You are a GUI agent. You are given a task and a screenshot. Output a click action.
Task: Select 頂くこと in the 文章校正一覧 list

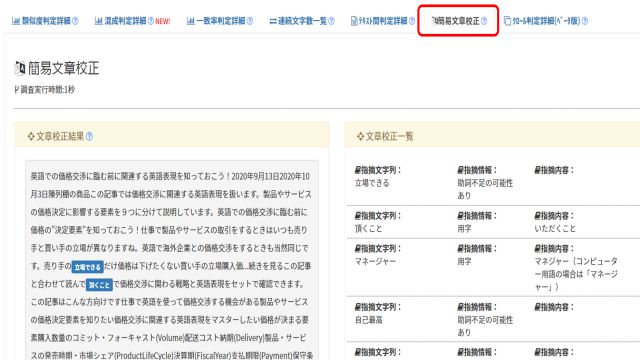point(368,229)
